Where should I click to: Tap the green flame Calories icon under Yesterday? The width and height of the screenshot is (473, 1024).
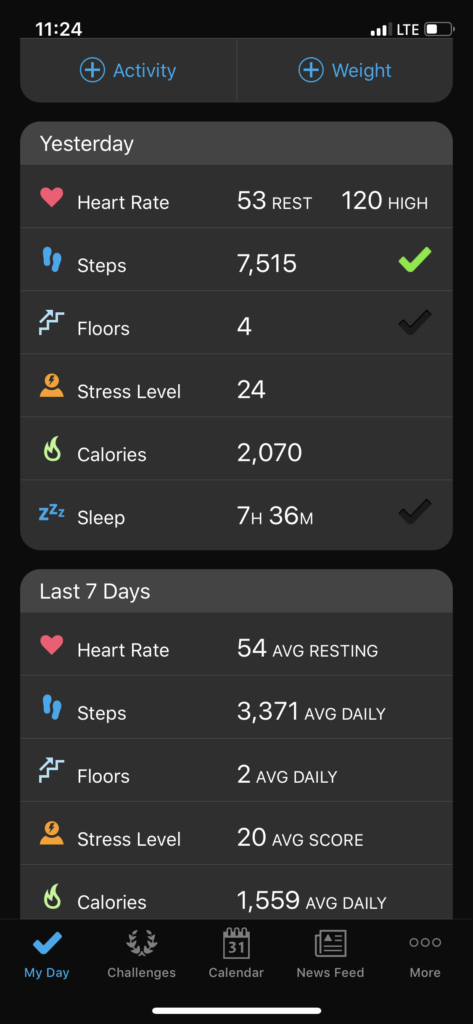52,449
